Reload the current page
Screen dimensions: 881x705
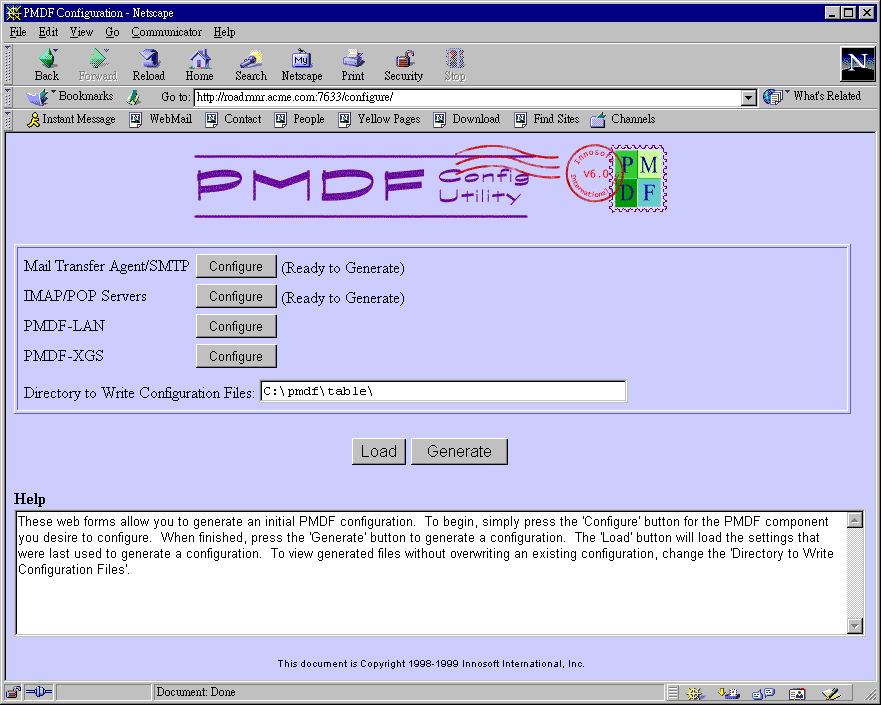tap(148, 64)
